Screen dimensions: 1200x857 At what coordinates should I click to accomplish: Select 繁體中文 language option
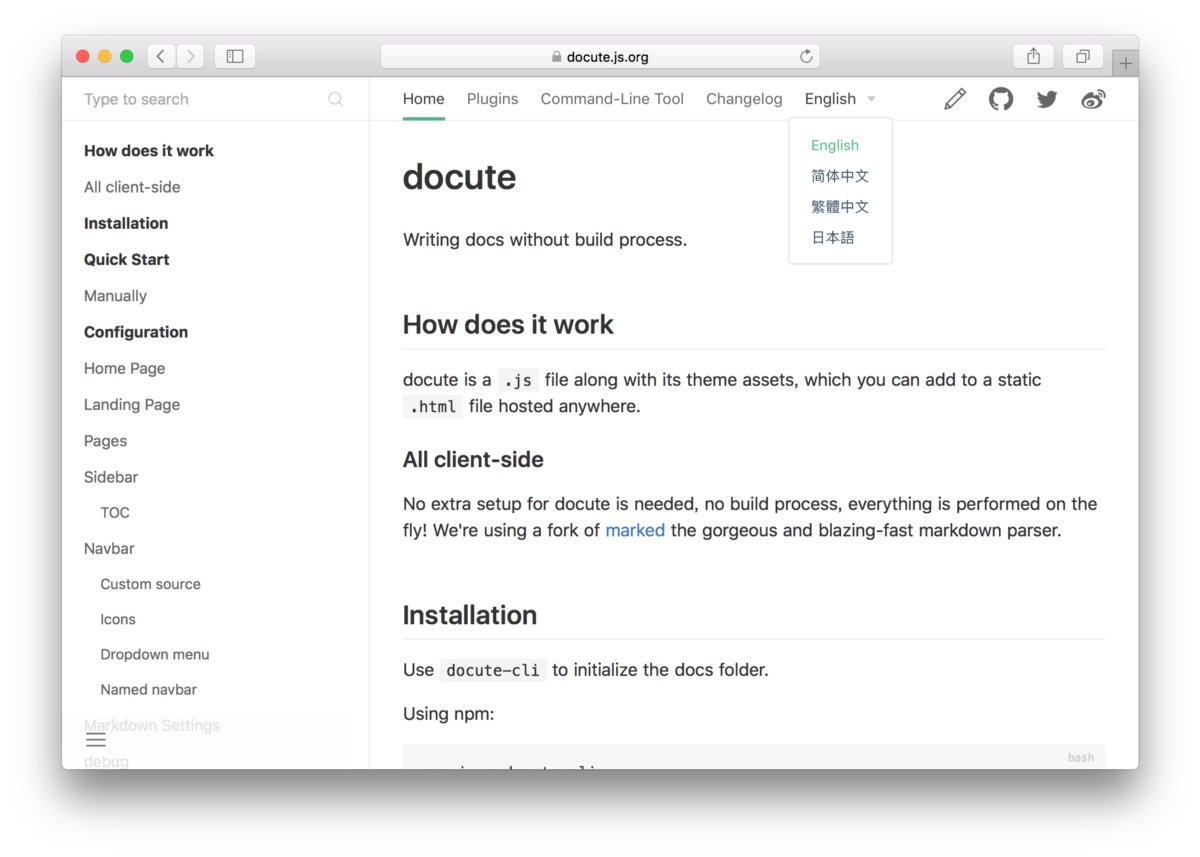(x=840, y=207)
